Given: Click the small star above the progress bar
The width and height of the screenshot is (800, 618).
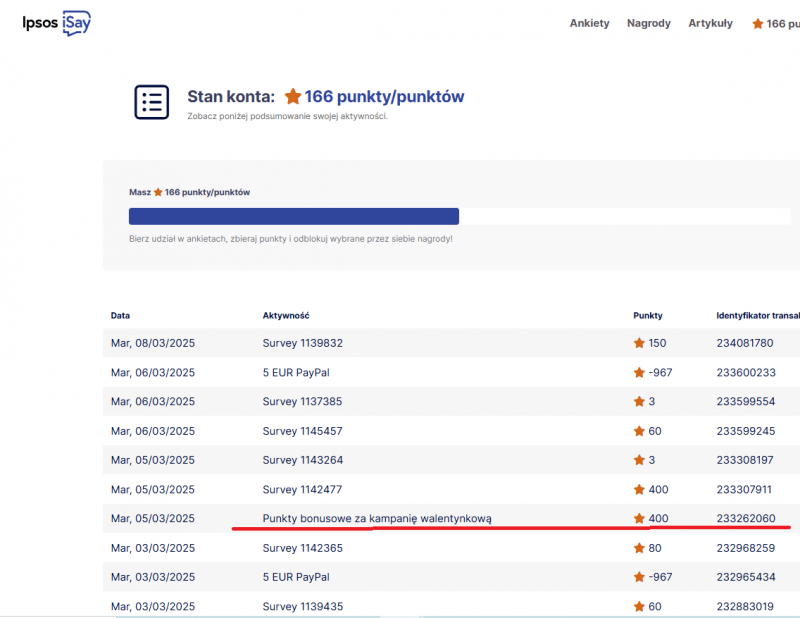Looking at the screenshot, I should coord(158,192).
